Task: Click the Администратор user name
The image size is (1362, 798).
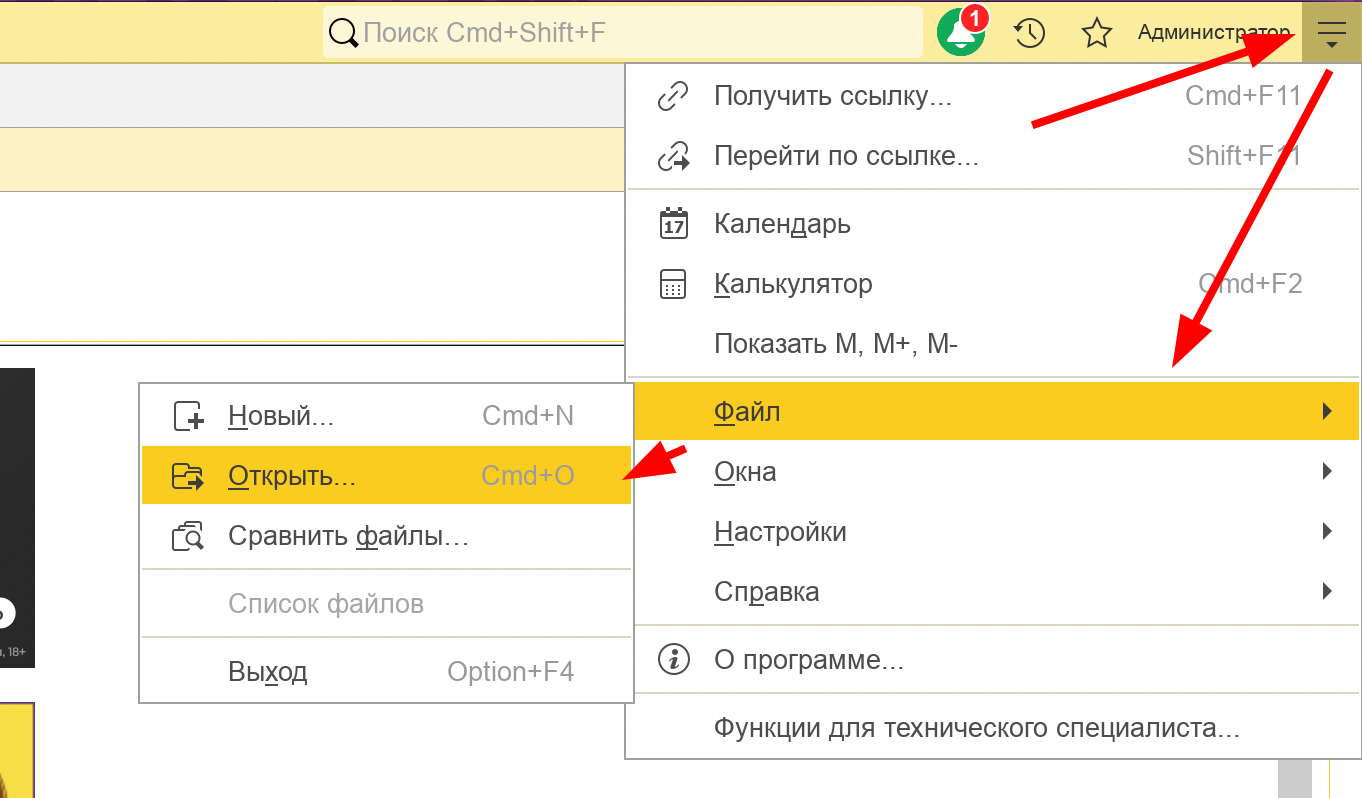Action: coord(1214,33)
